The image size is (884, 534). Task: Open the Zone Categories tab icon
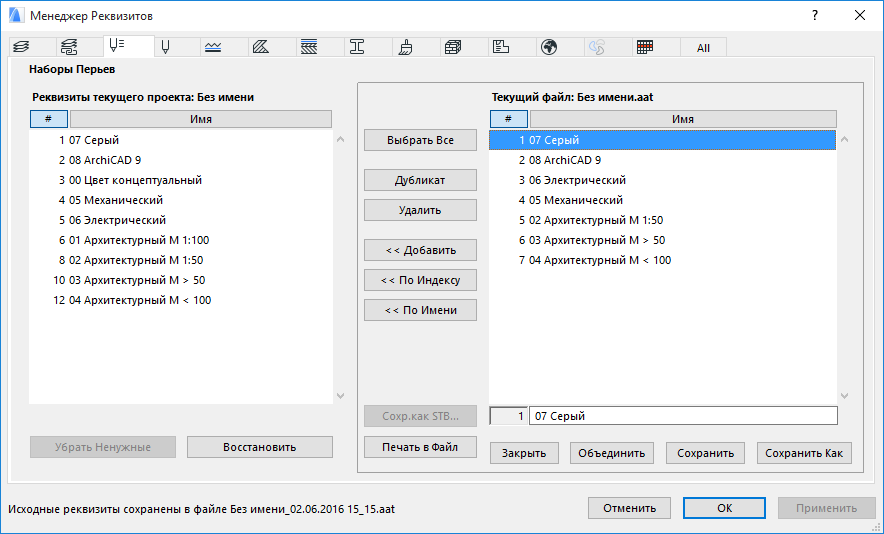pyautogui.click(x=501, y=47)
